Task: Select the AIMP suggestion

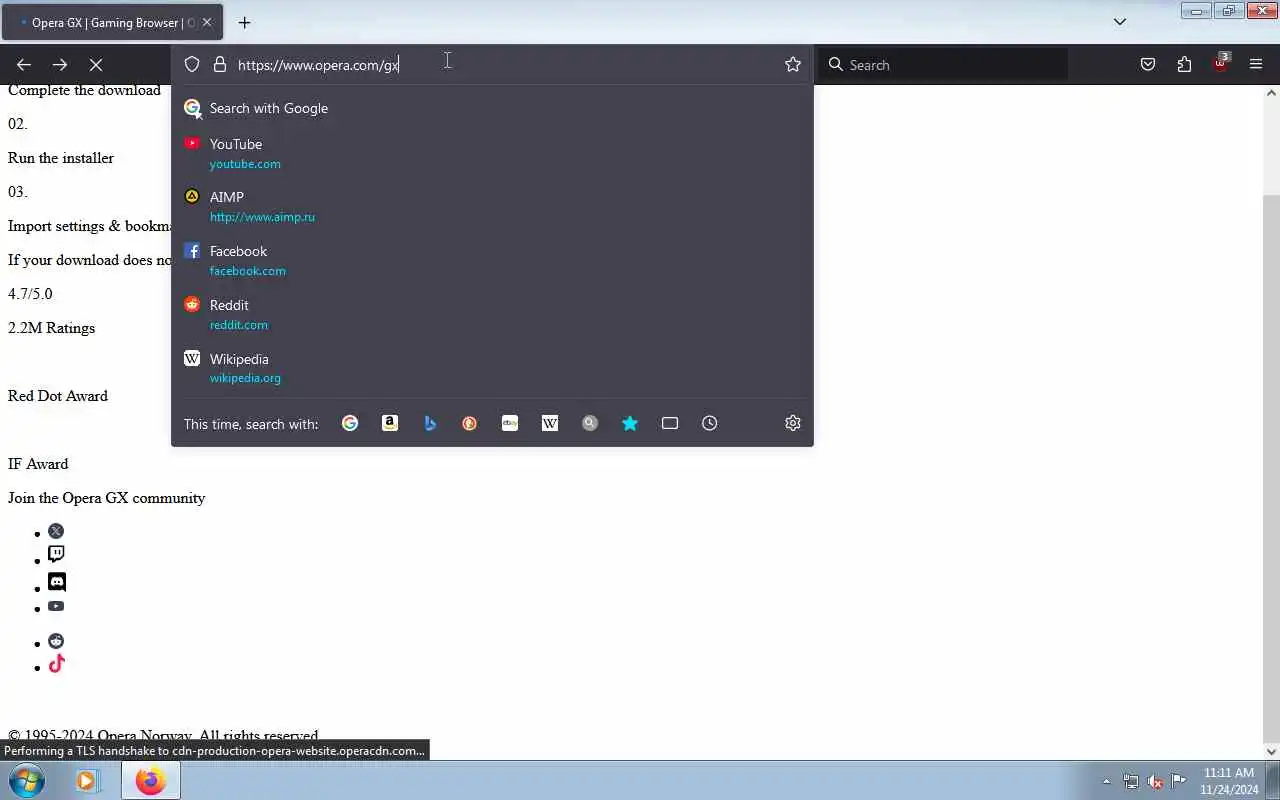Action: [492, 206]
